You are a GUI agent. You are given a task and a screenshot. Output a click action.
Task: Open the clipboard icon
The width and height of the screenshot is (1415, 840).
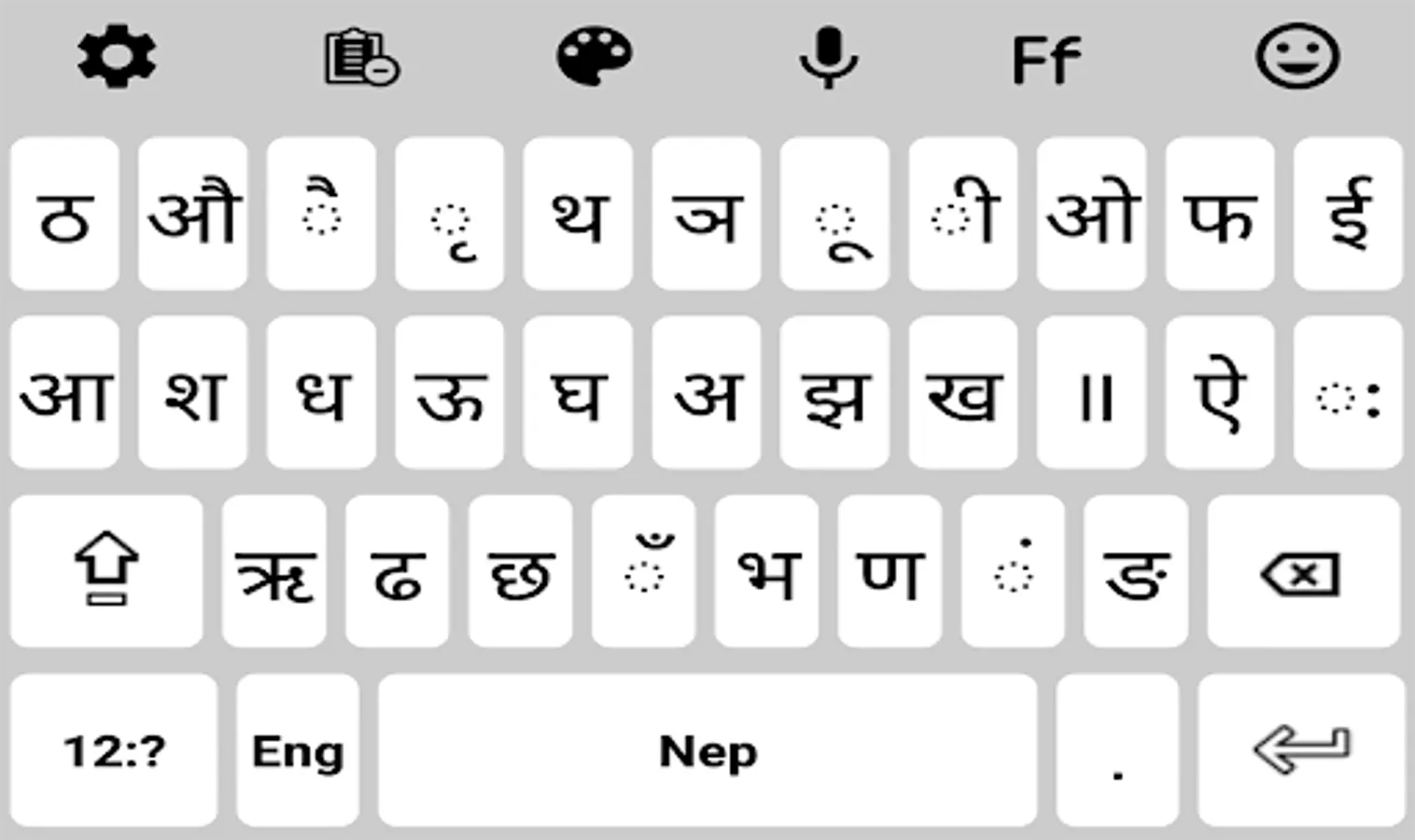pos(362,59)
